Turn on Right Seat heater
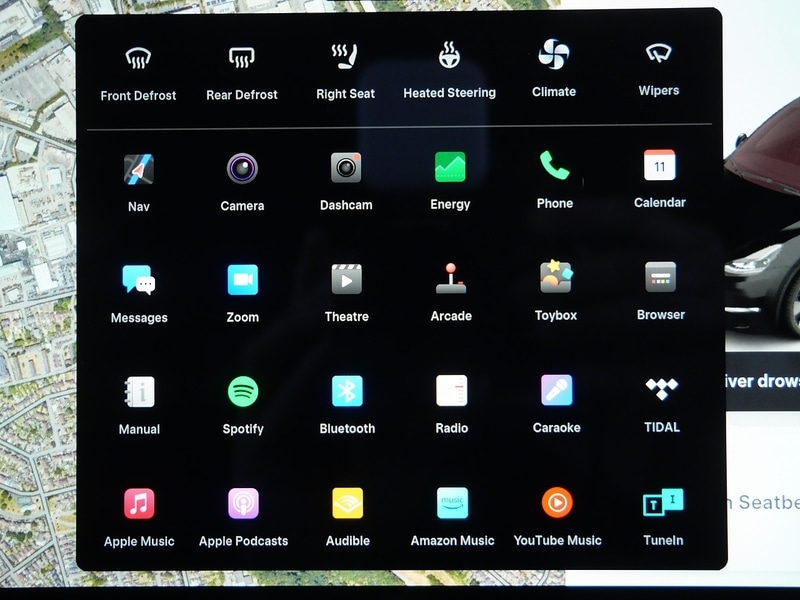This screenshot has width=800, height=600. point(345,57)
